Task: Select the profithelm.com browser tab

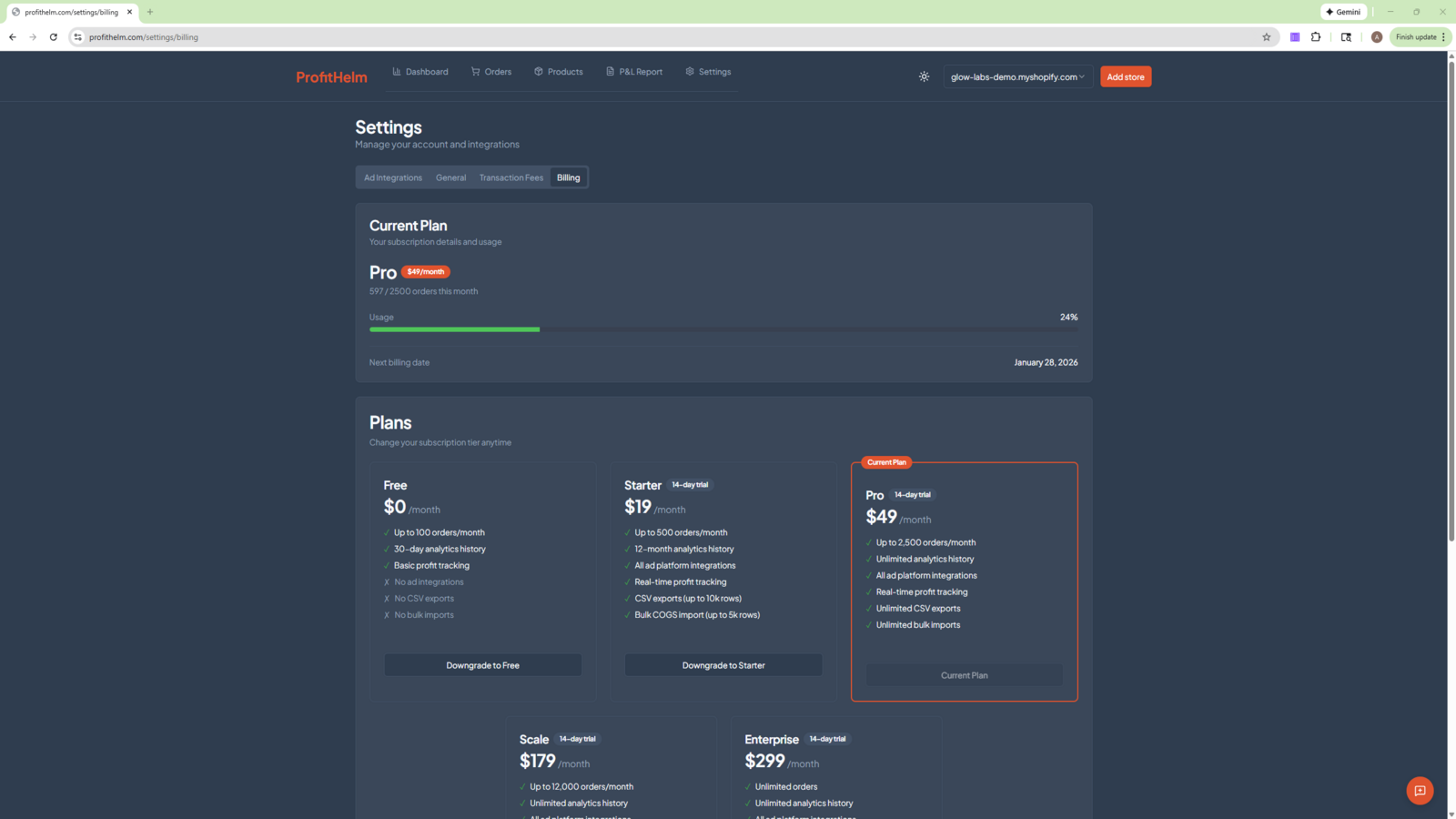Action: [x=71, y=12]
